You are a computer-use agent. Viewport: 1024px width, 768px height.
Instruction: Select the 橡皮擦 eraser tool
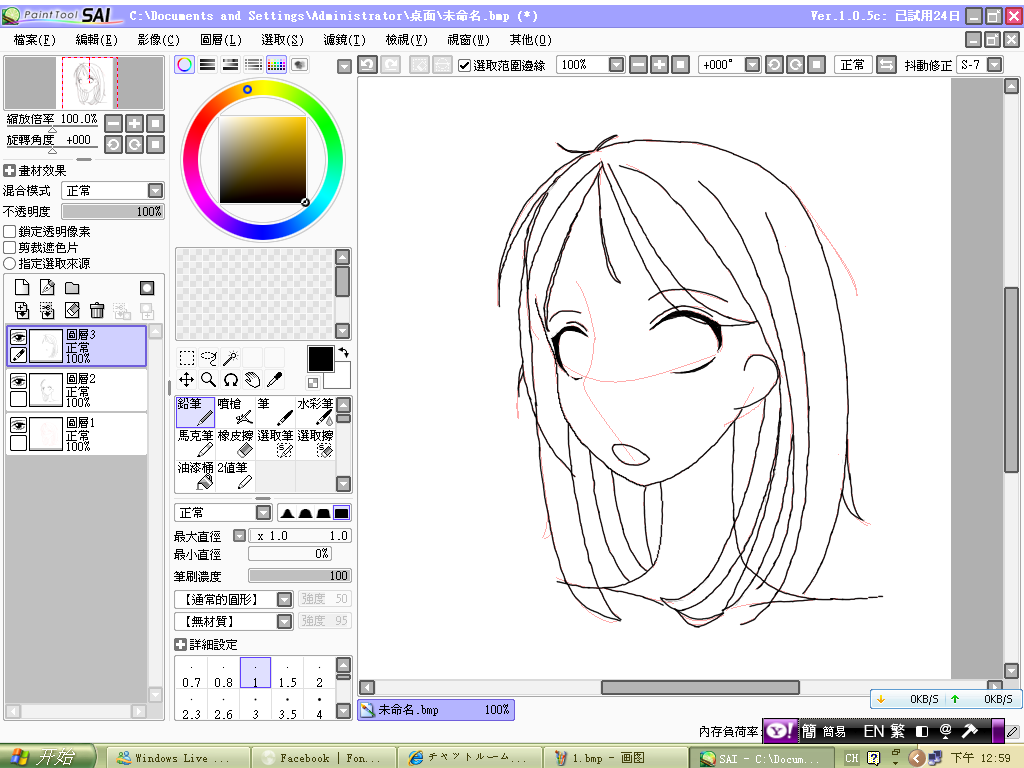pyautogui.click(x=235, y=443)
